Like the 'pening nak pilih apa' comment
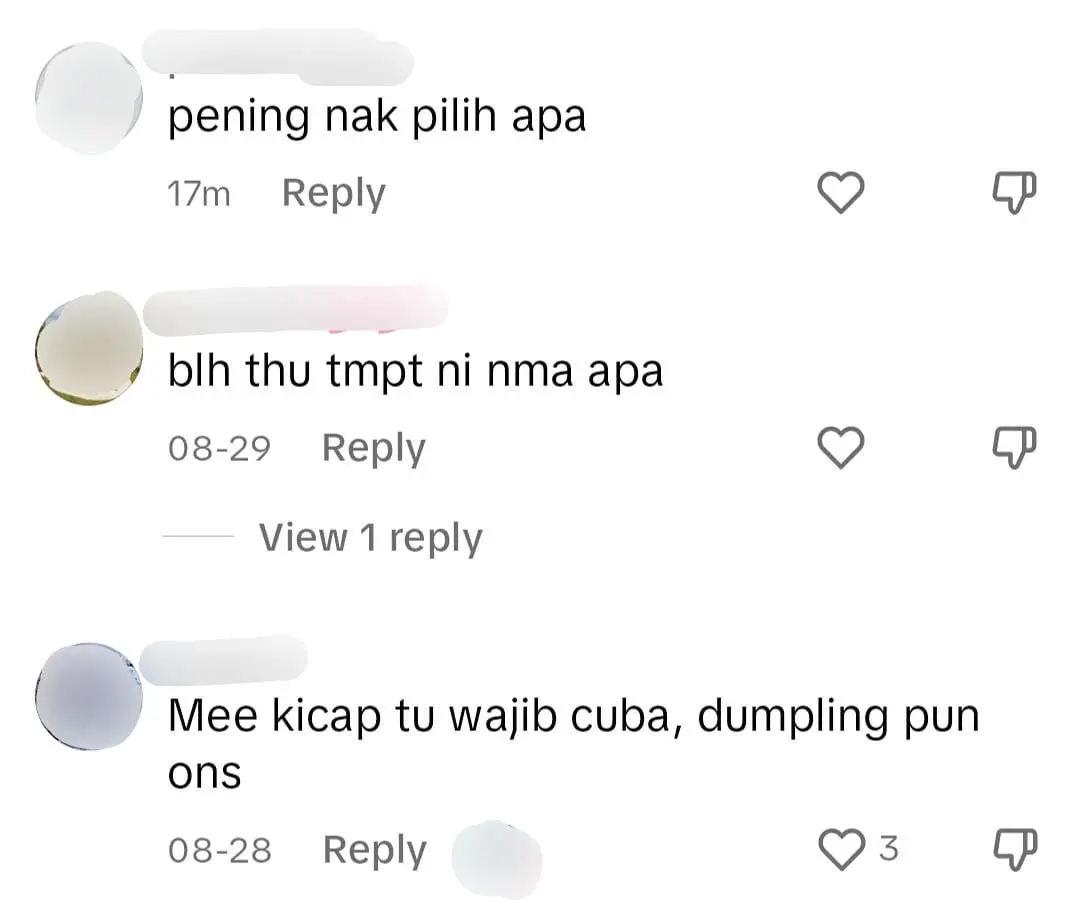 pos(841,192)
